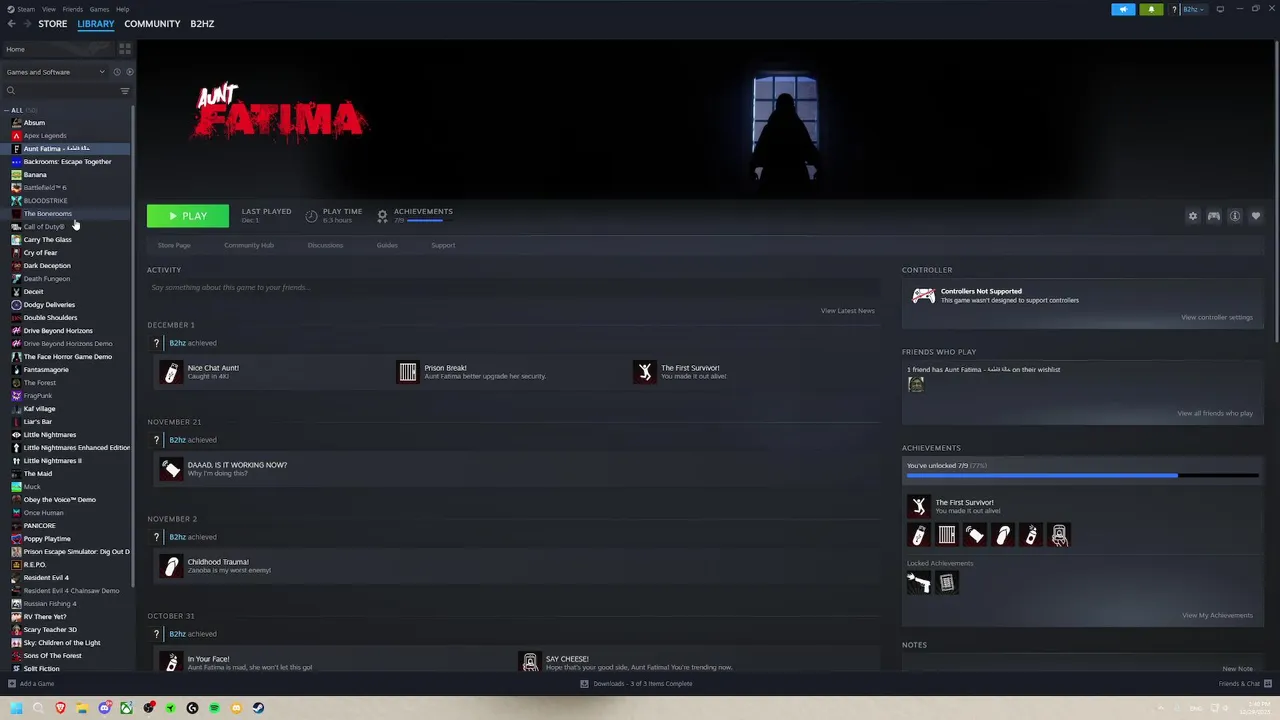Open the Friends menu
The height and width of the screenshot is (720, 1280).
pos(73,9)
